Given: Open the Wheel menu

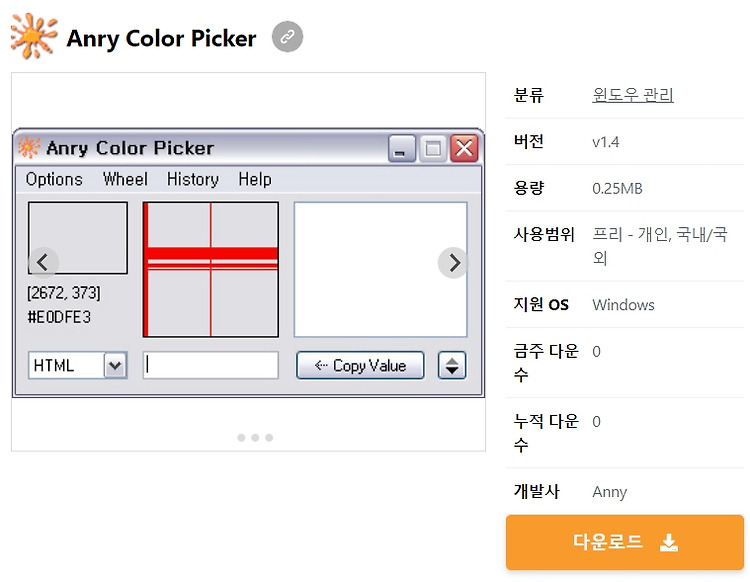Looking at the screenshot, I should (x=125, y=179).
